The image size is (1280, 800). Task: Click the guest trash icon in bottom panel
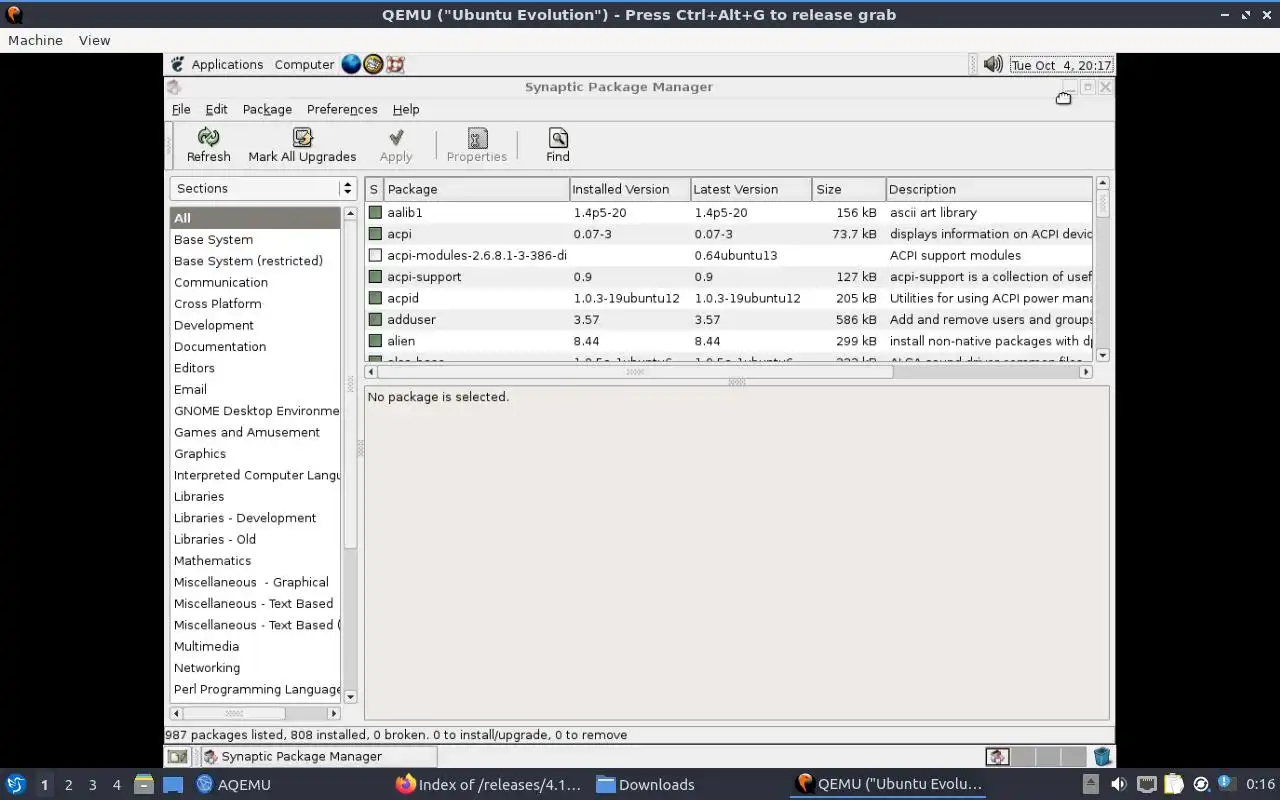tap(1101, 757)
